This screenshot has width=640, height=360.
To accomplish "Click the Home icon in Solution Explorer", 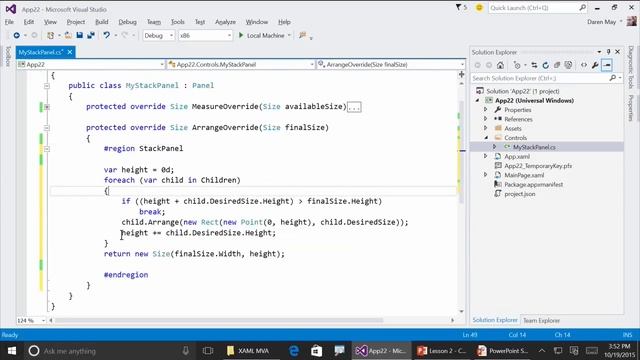I will [x=500, y=65].
